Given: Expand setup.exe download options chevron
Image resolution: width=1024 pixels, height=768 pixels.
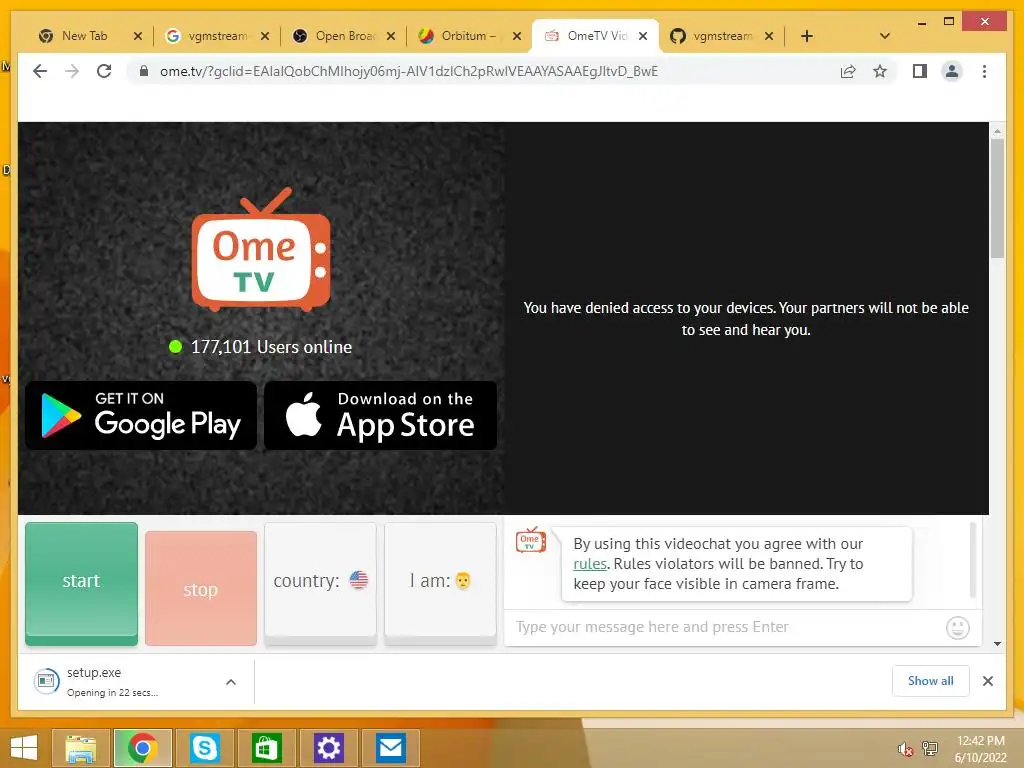Looking at the screenshot, I should tap(231, 682).
